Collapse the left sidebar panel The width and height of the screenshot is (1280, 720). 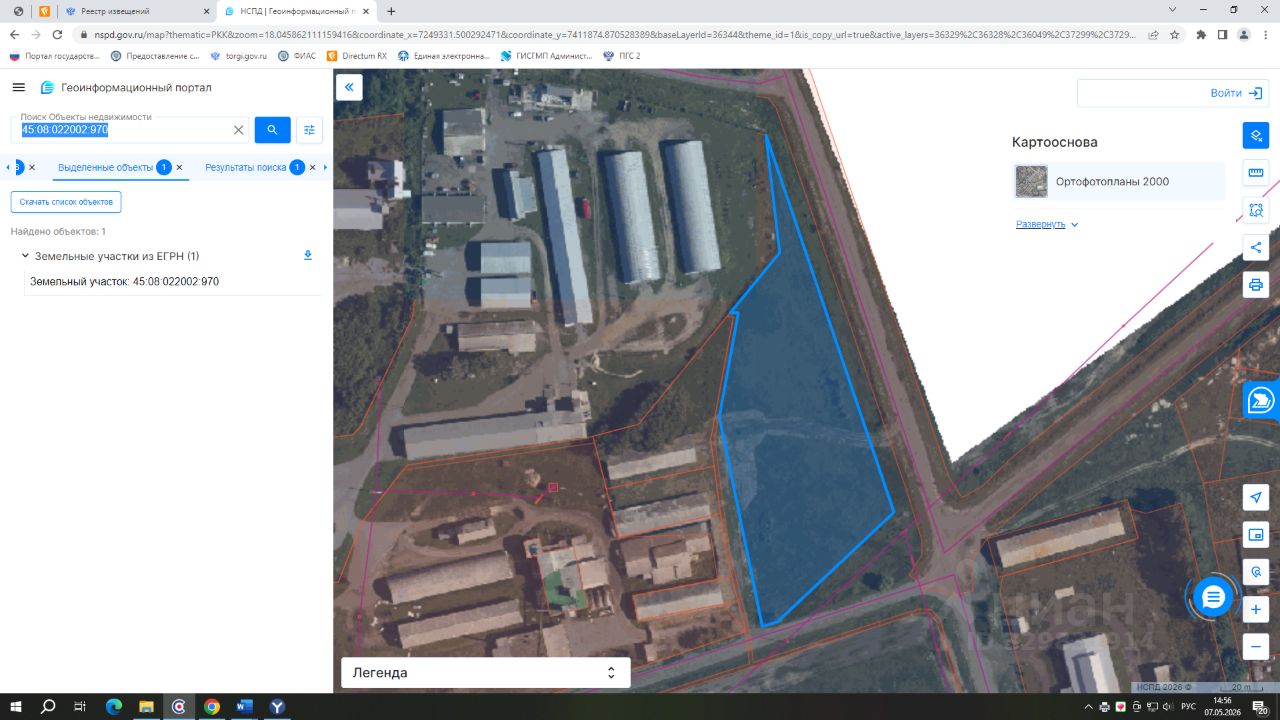pyautogui.click(x=349, y=88)
